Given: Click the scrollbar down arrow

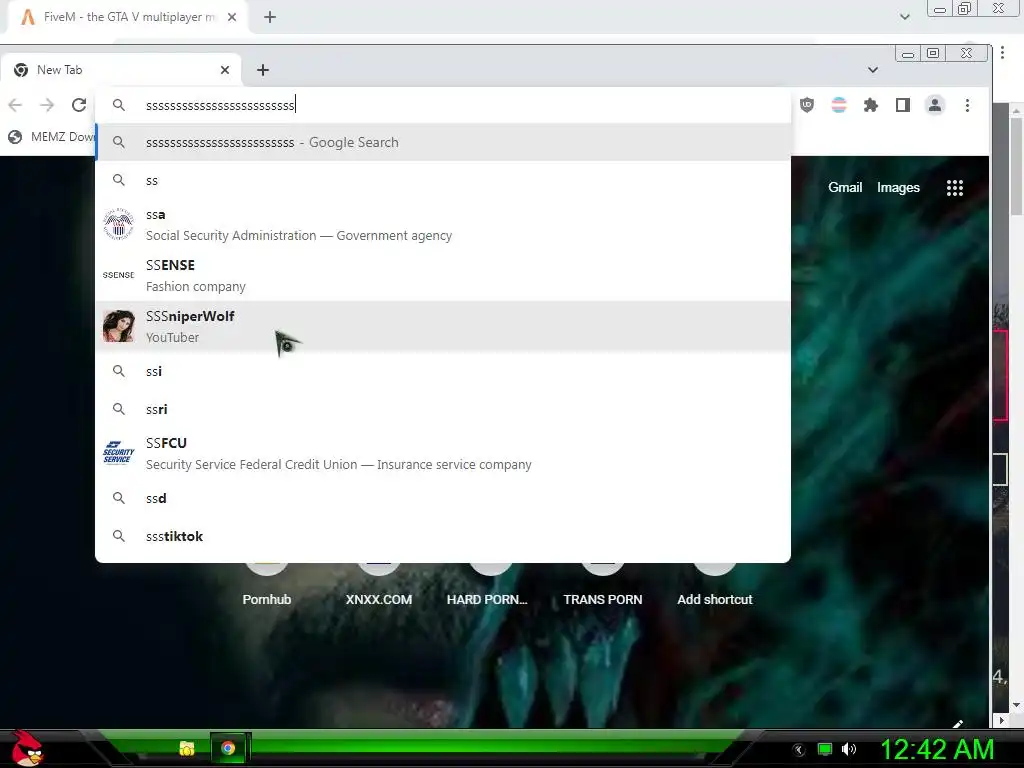Looking at the screenshot, I should [1016, 706].
